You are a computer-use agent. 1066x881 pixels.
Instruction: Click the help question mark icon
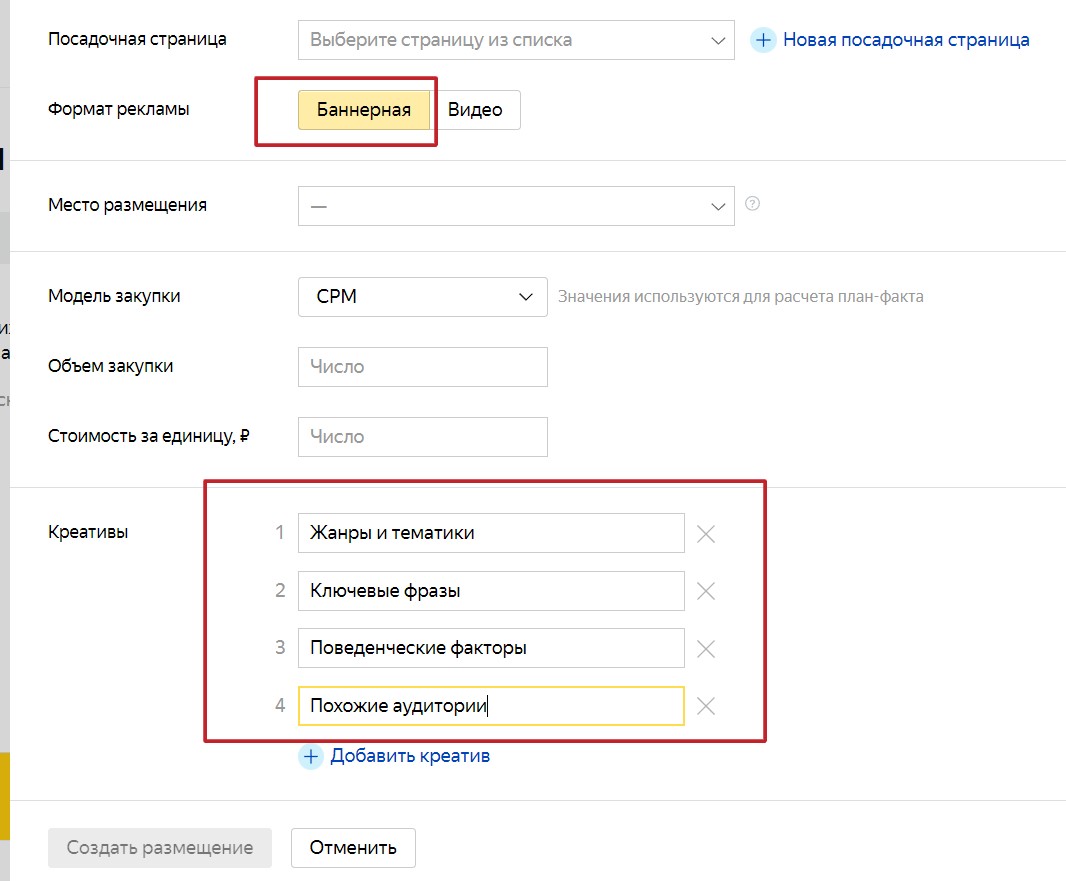click(753, 204)
